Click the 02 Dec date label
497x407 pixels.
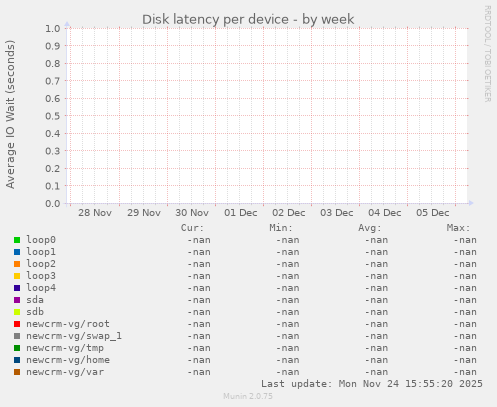click(x=289, y=213)
